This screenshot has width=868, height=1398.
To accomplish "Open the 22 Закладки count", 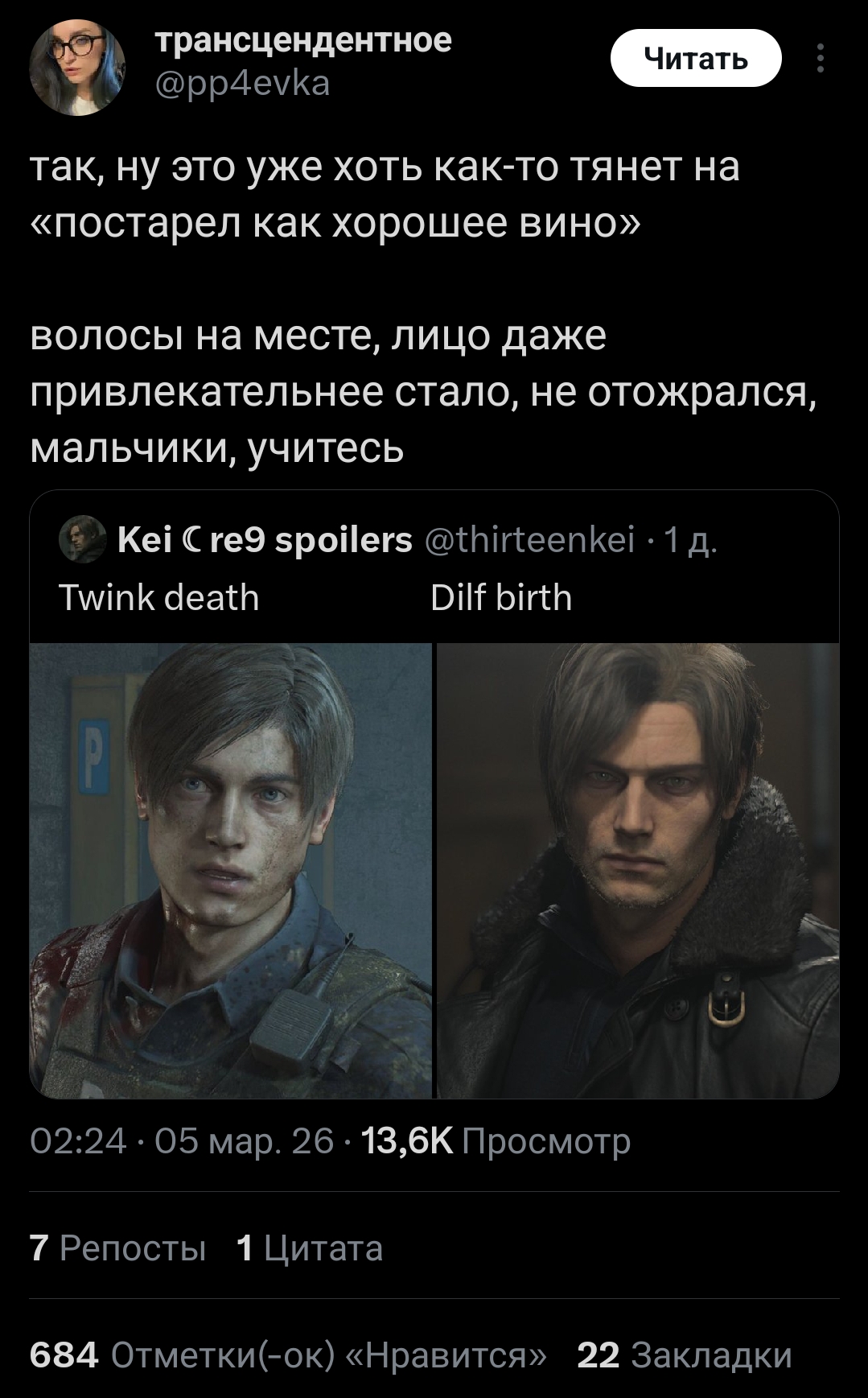I will (x=685, y=1355).
